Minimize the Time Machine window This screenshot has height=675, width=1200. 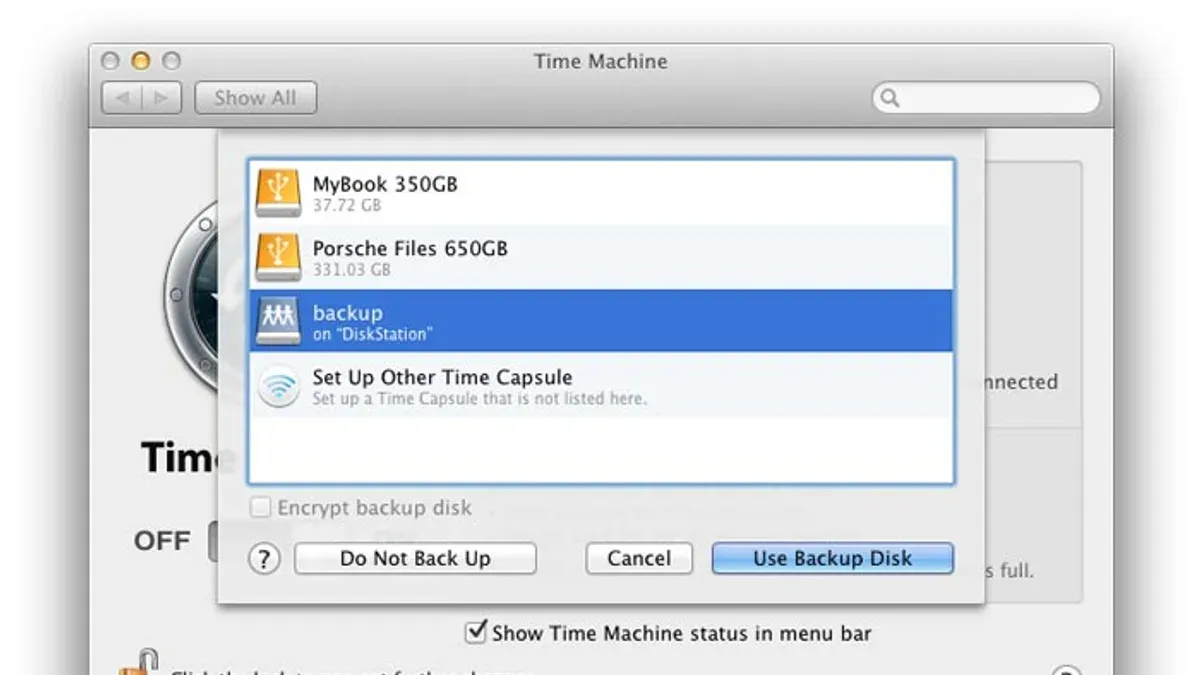click(141, 61)
